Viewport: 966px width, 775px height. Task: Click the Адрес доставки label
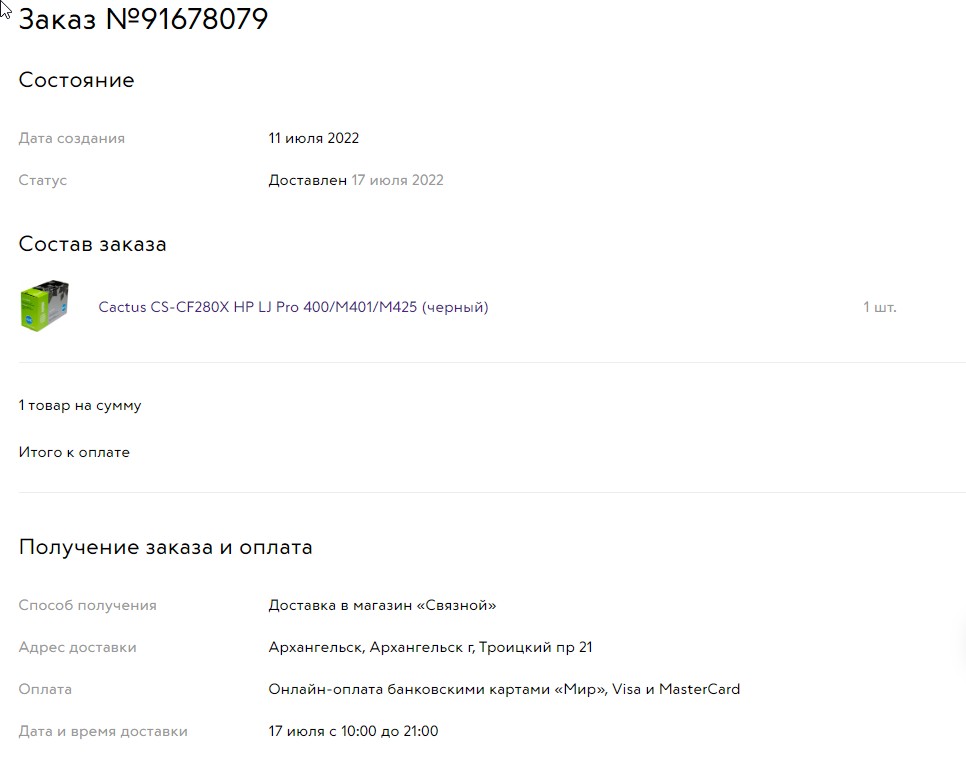click(77, 647)
